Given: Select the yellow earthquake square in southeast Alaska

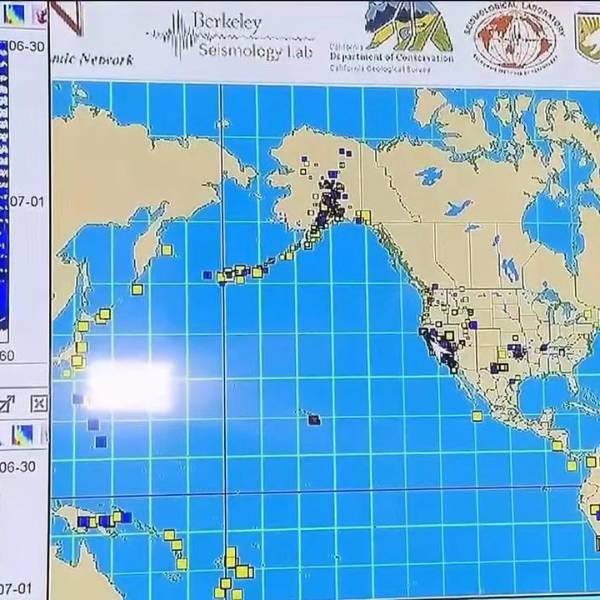Looking at the screenshot, I should tap(366, 216).
